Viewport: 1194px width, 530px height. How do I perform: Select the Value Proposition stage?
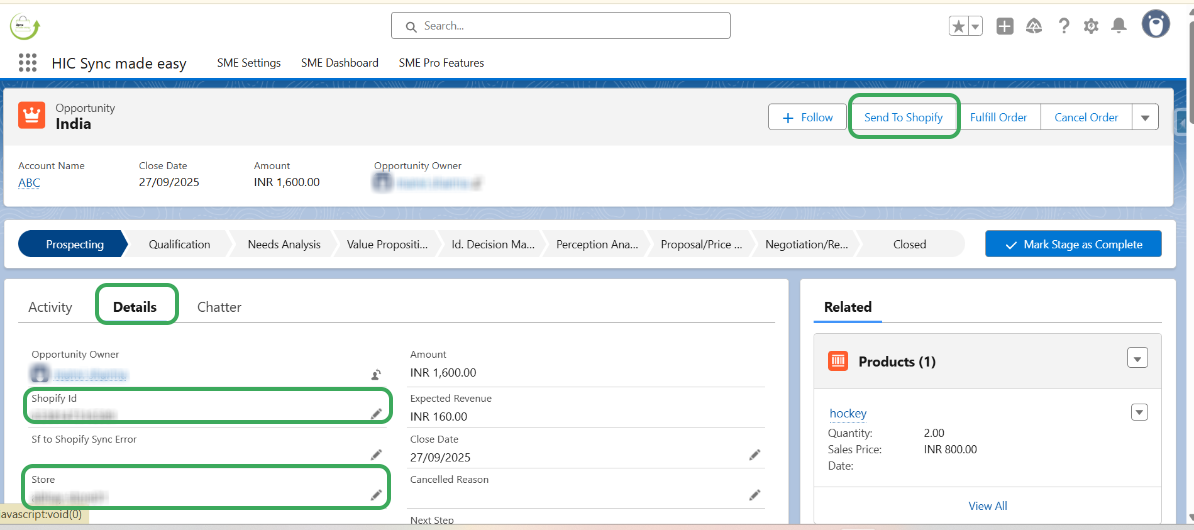click(387, 244)
